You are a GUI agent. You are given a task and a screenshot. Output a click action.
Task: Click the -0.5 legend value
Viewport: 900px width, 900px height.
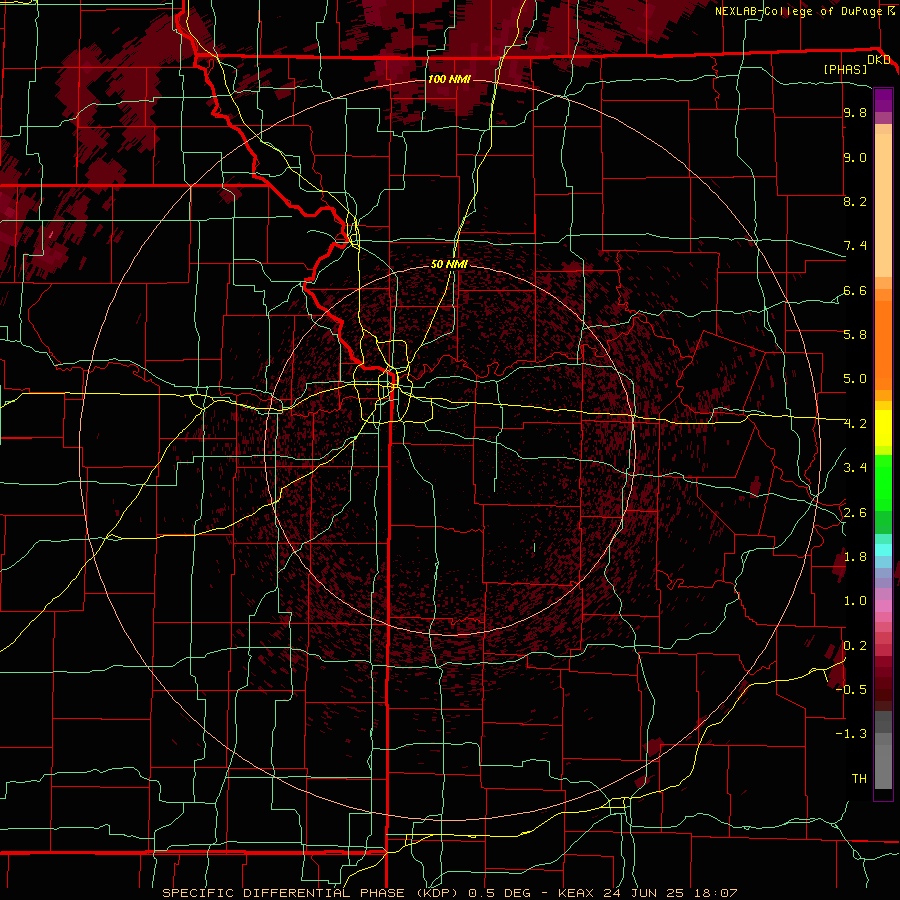click(x=851, y=690)
